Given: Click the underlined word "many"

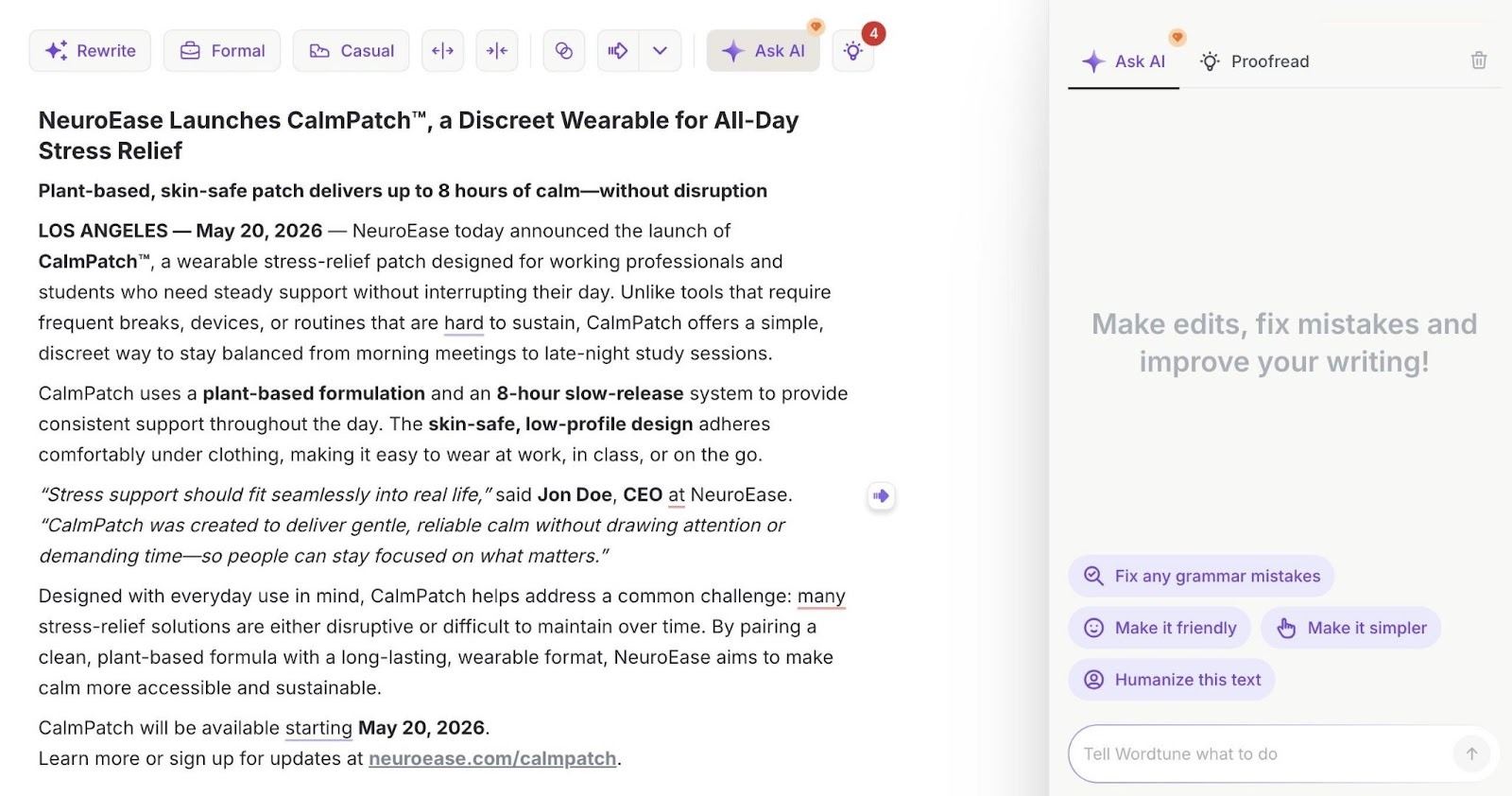Looking at the screenshot, I should [x=821, y=597].
